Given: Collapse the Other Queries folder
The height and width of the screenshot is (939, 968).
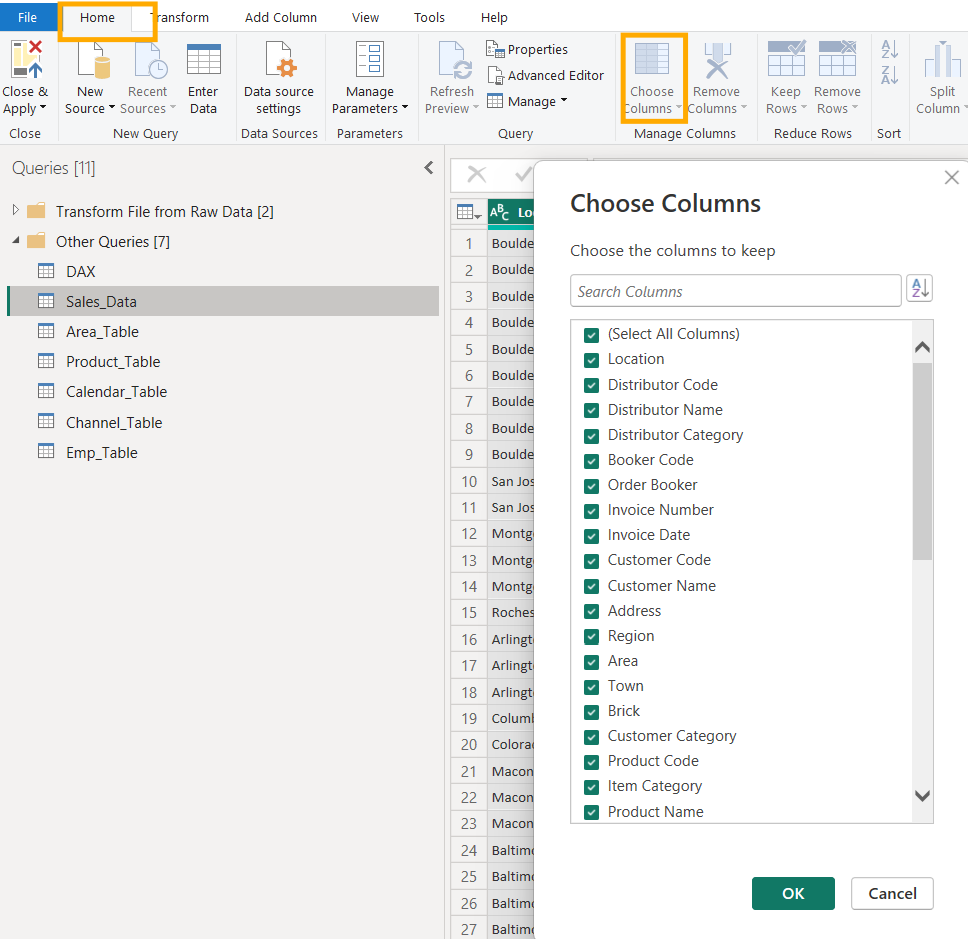Looking at the screenshot, I should [x=16, y=240].
